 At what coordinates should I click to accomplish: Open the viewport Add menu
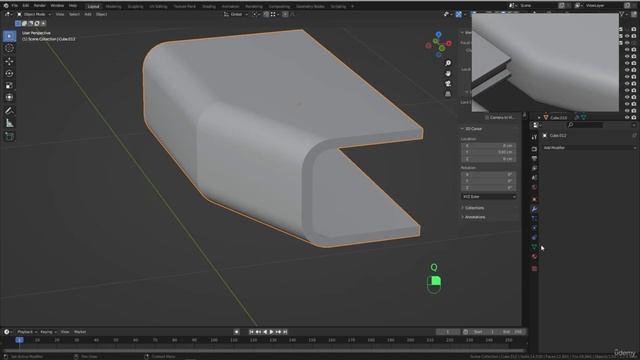pos(88,14)
